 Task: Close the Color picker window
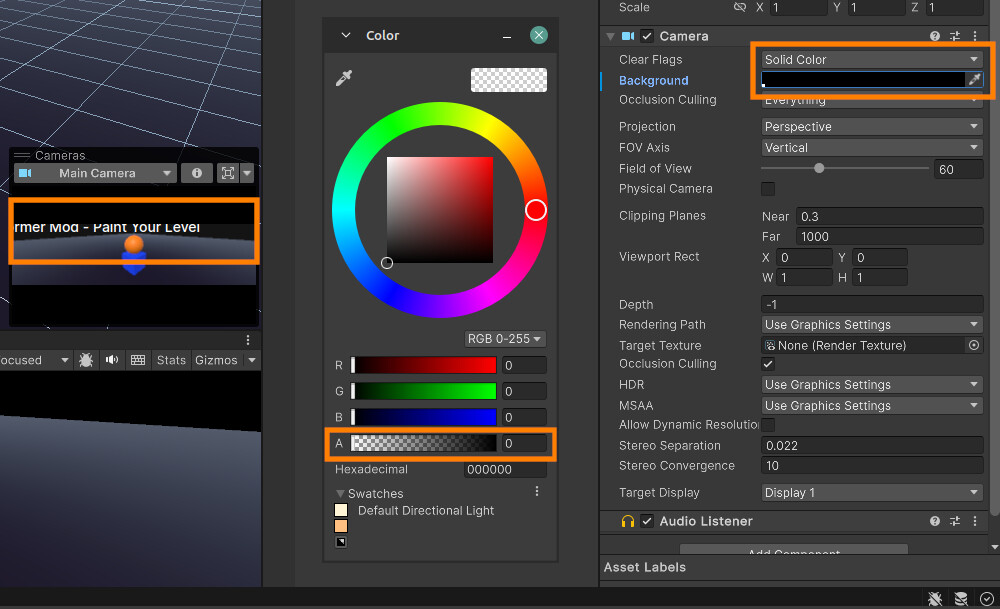pos(538,35)
